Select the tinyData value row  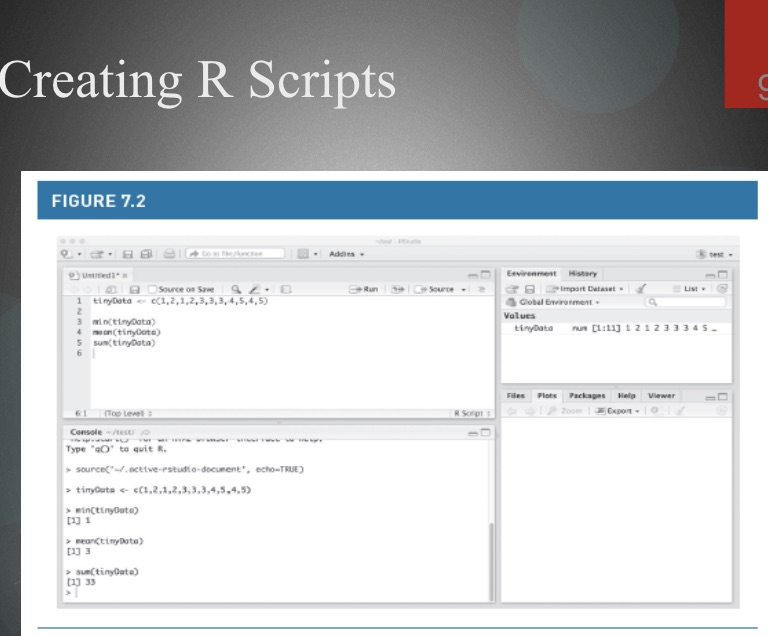pos(616,328)
